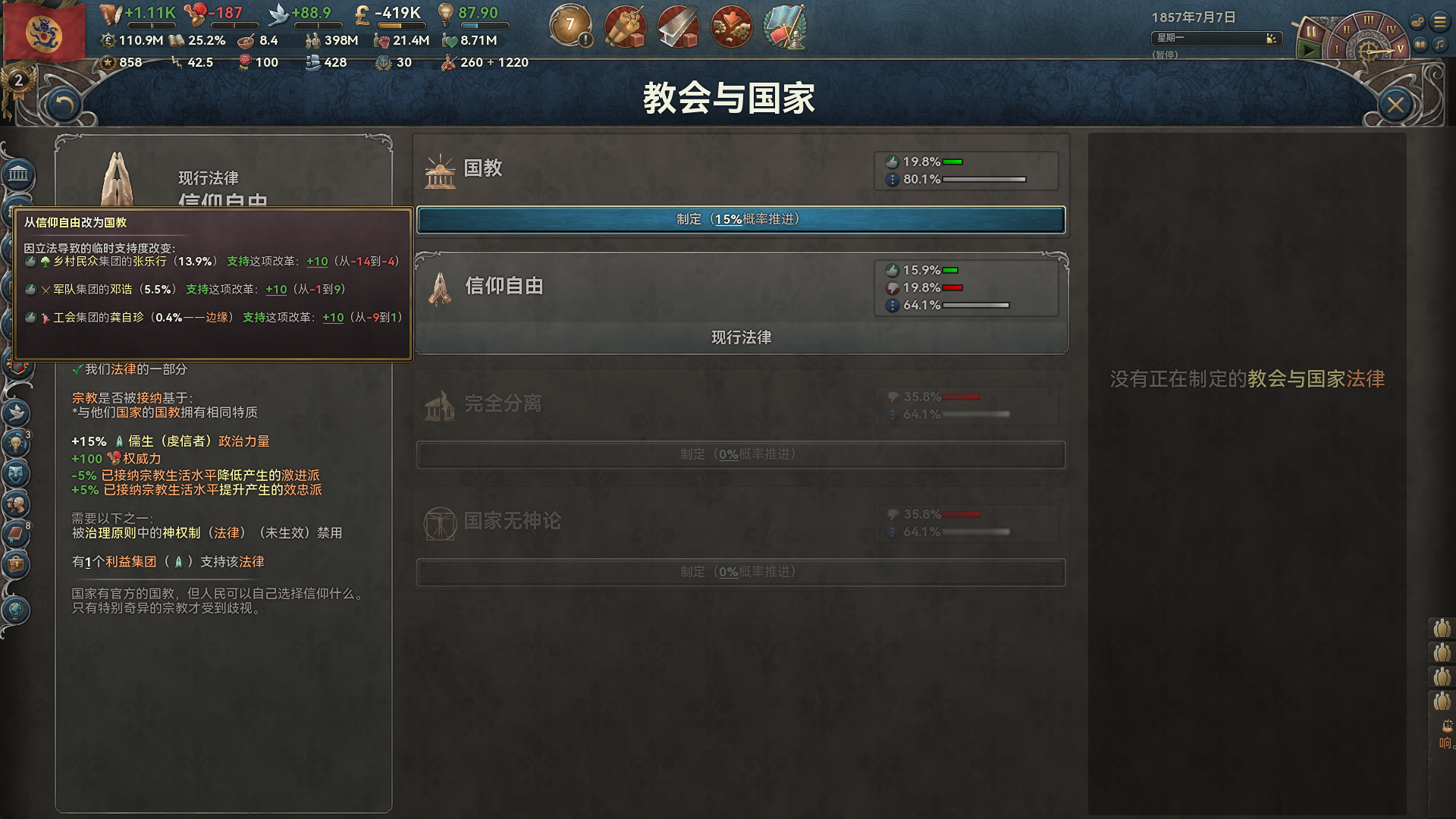Click the back arrow button

coord(64,105)
